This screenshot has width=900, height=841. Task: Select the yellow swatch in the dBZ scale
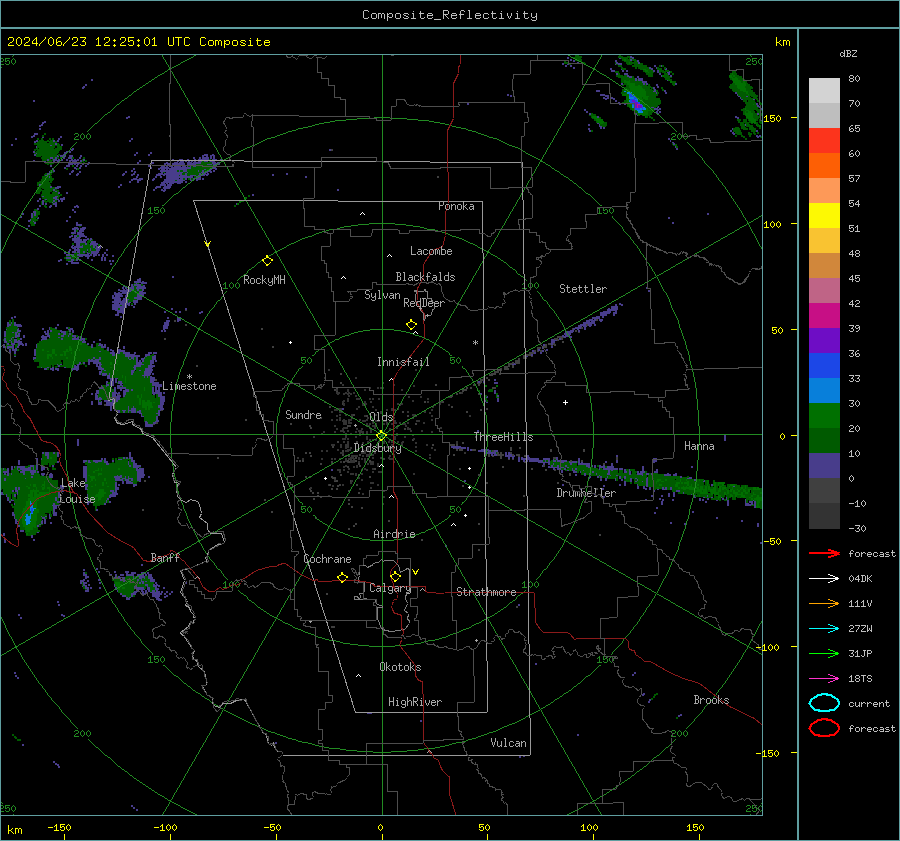click(x=824, y=216)
